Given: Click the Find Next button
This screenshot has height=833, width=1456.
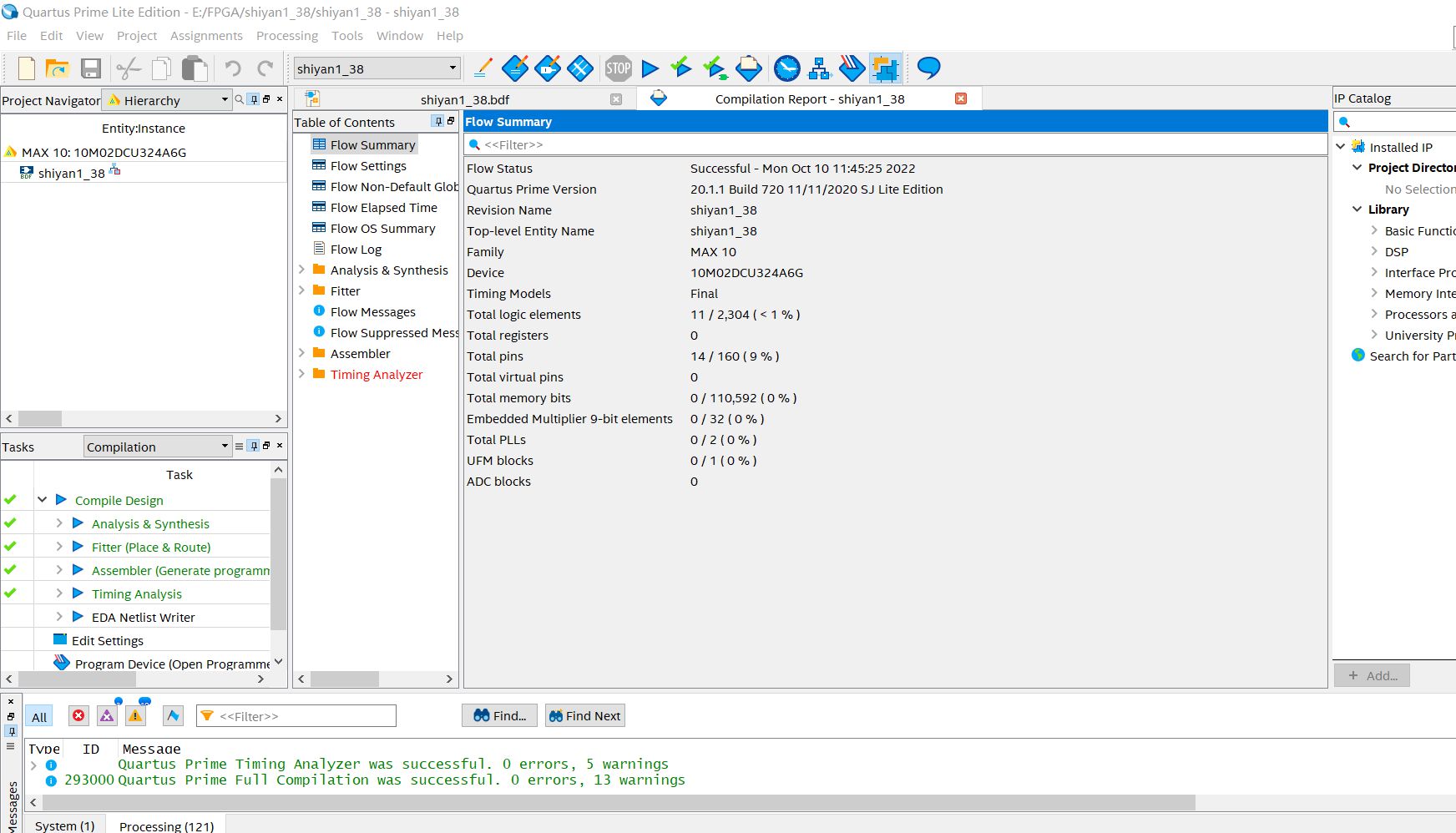Looking at the screenshot, I should (584, 715).
